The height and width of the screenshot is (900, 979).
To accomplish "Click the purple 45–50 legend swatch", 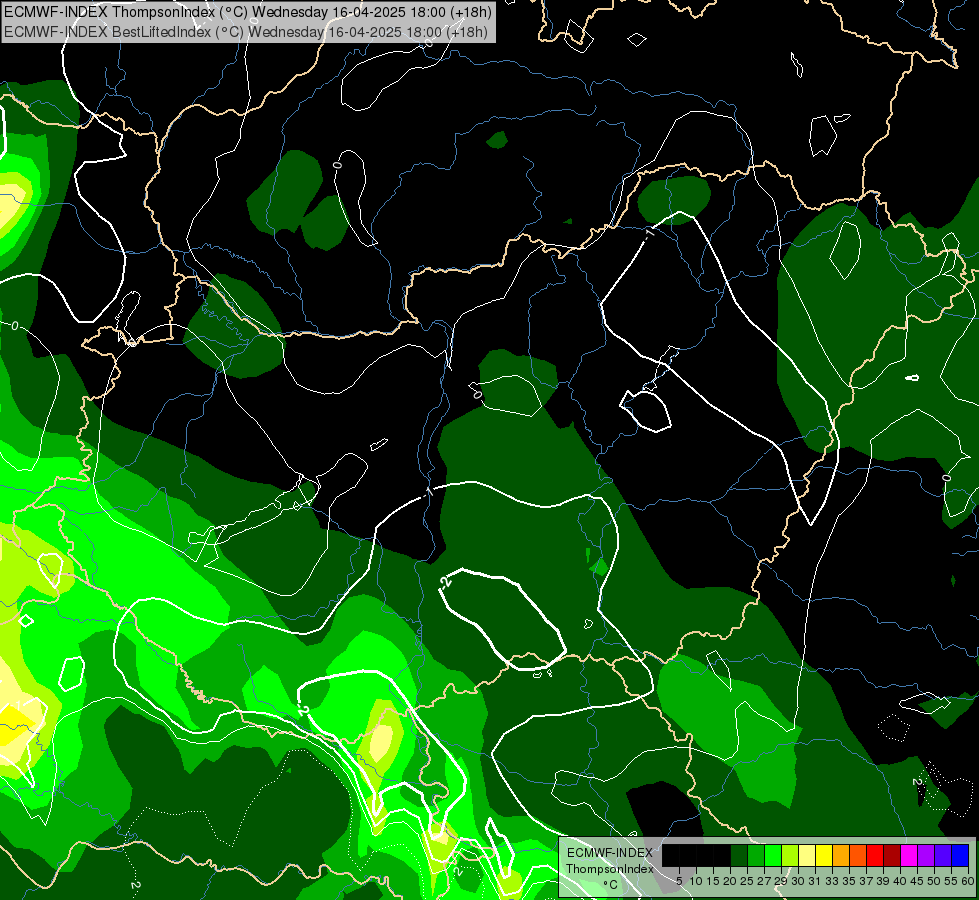I will [x=926, y=855].
